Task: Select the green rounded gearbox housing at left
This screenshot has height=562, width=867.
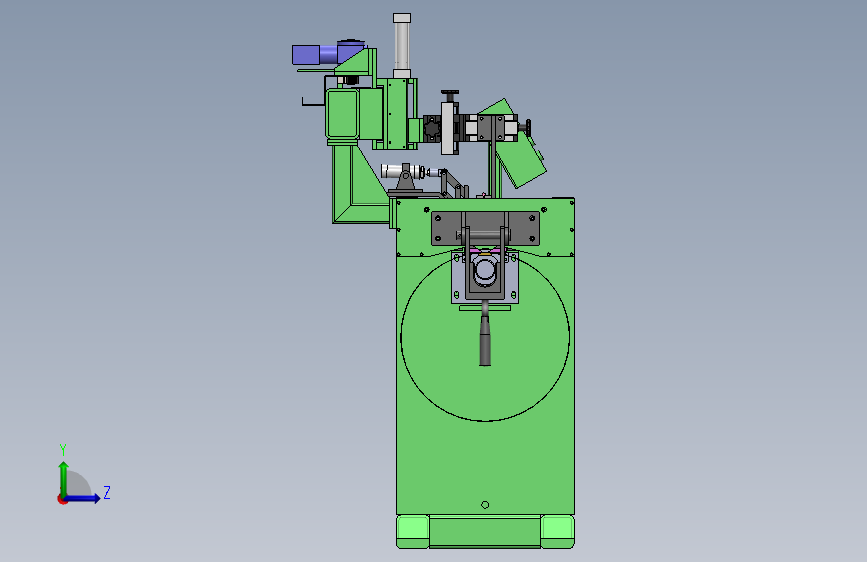Action: pos(342,114)
